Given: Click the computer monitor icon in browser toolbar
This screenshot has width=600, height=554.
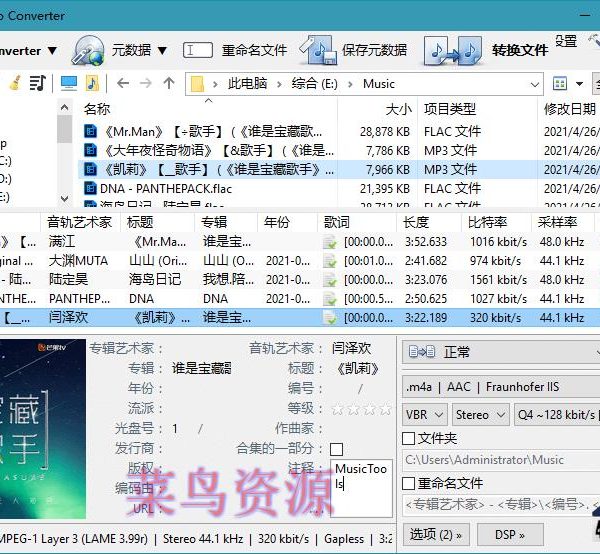Looking at the screenshot, I should coord(68,83).
